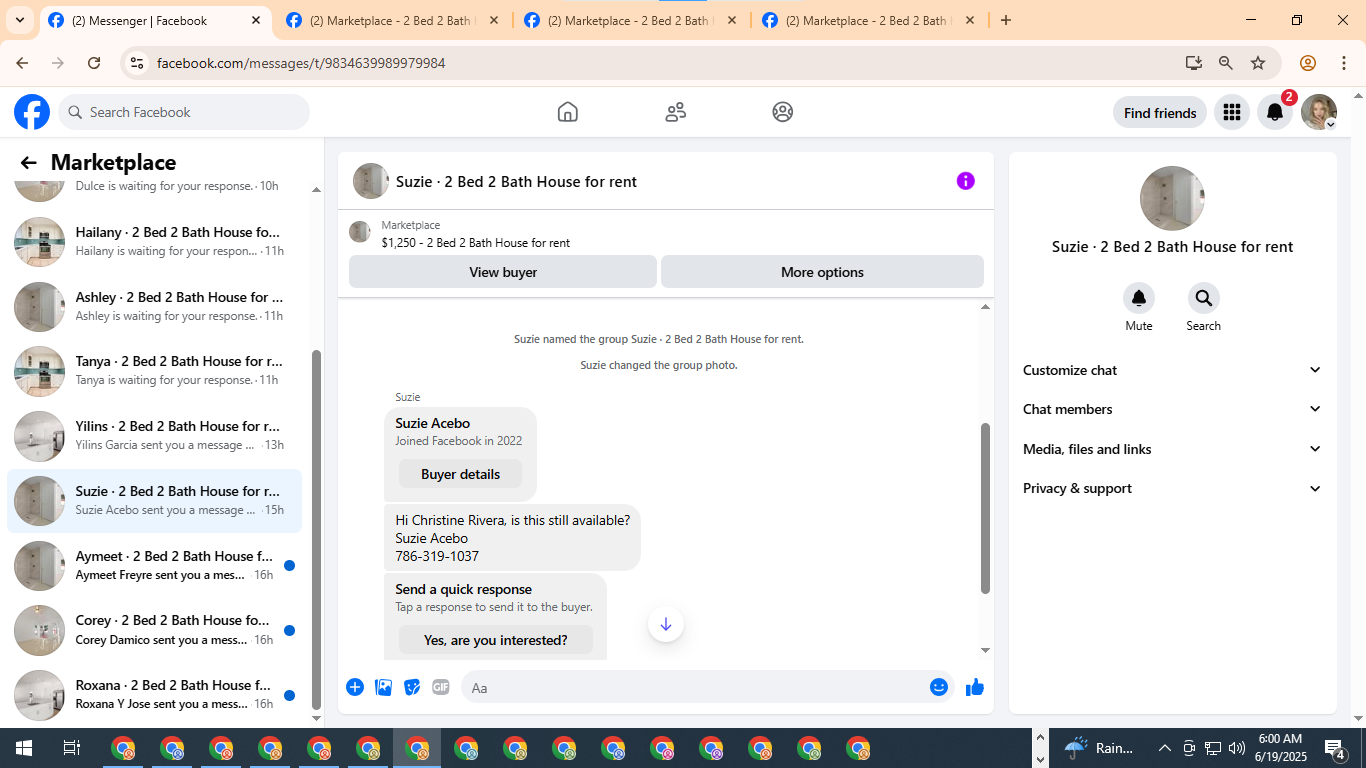The width and height of the screenshot is (1366, 768).
Task: Switch to the fourth Chrome tab, a Marketplace listing
Action: (x=868, y=21)
